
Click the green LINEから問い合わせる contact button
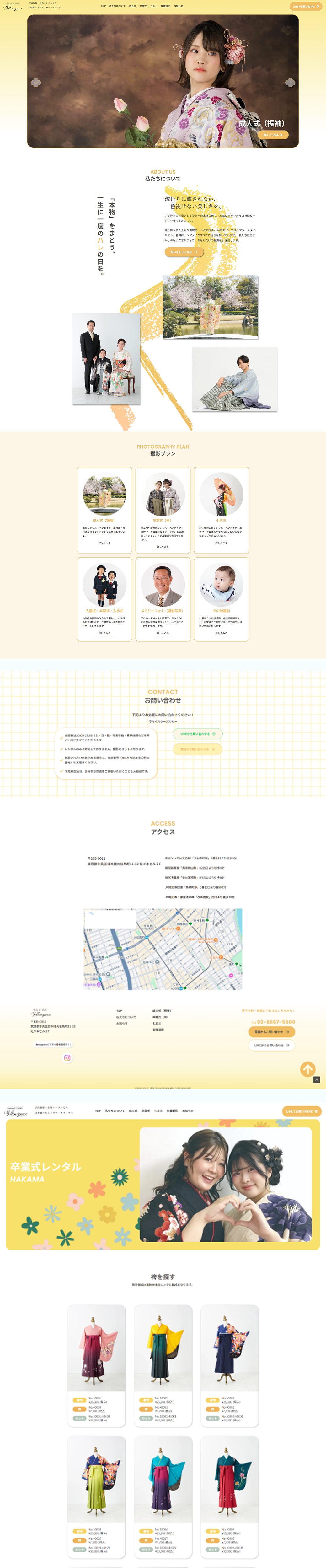click(x=198, y=734)
